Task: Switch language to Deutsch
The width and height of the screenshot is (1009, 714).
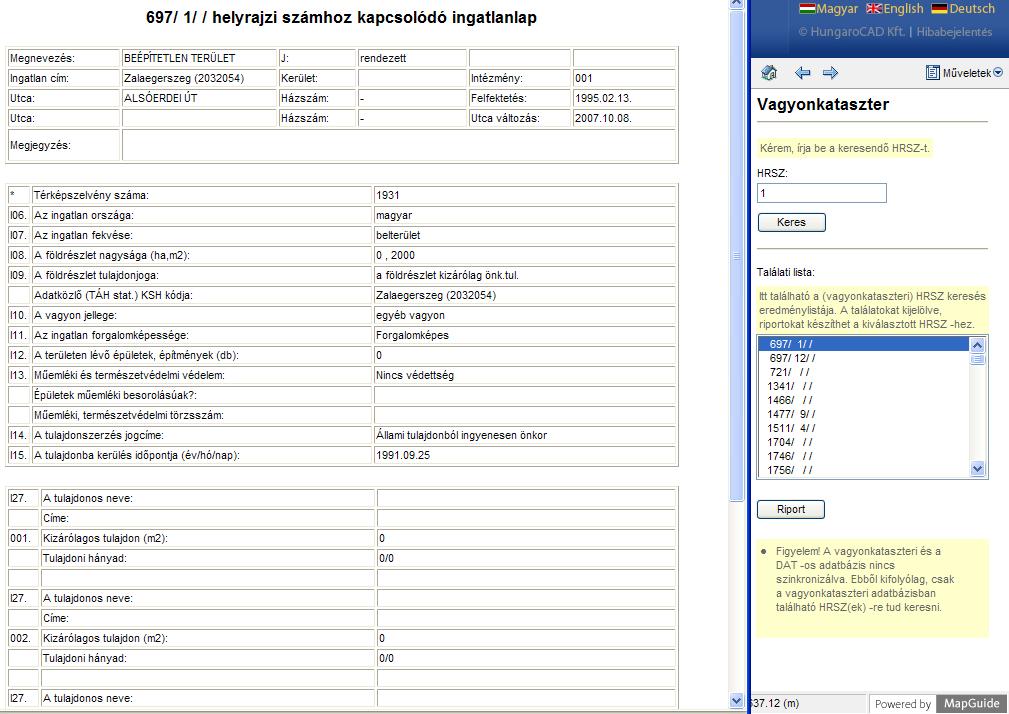Action: point(963,8)
